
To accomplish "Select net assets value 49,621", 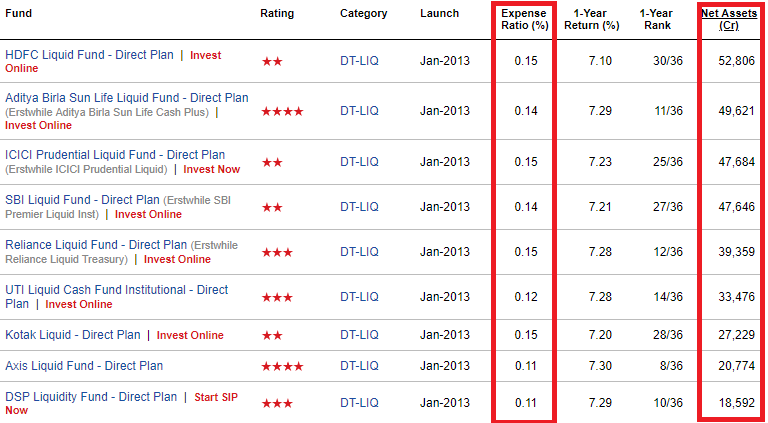I will coord(736,111).
